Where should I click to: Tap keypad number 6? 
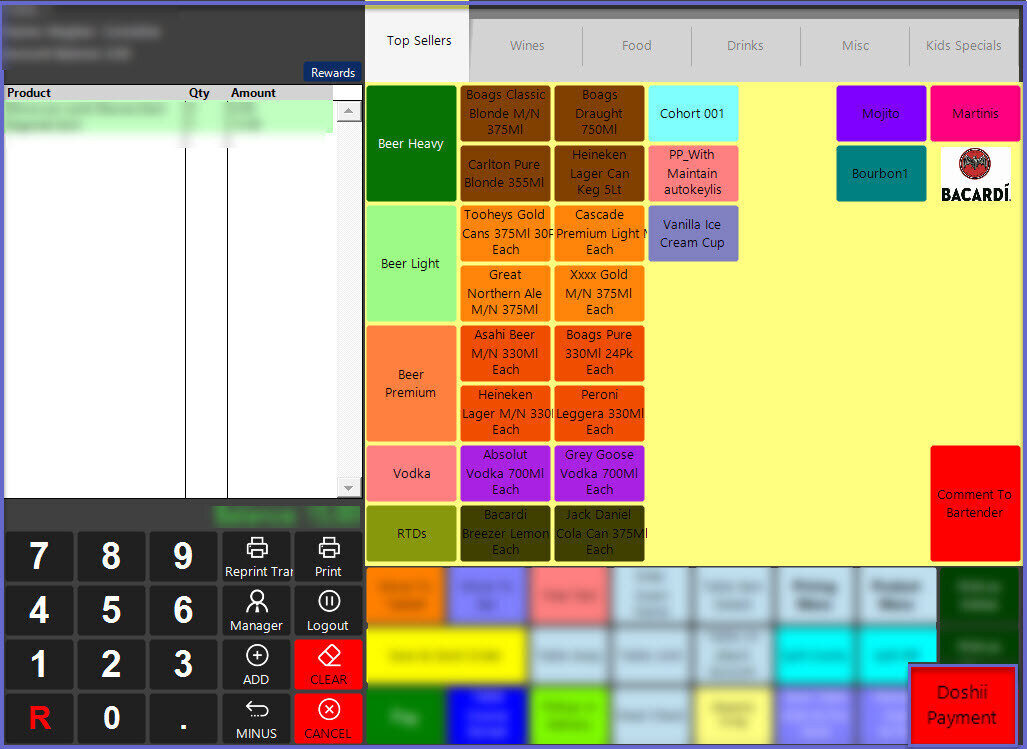(183, 610)
